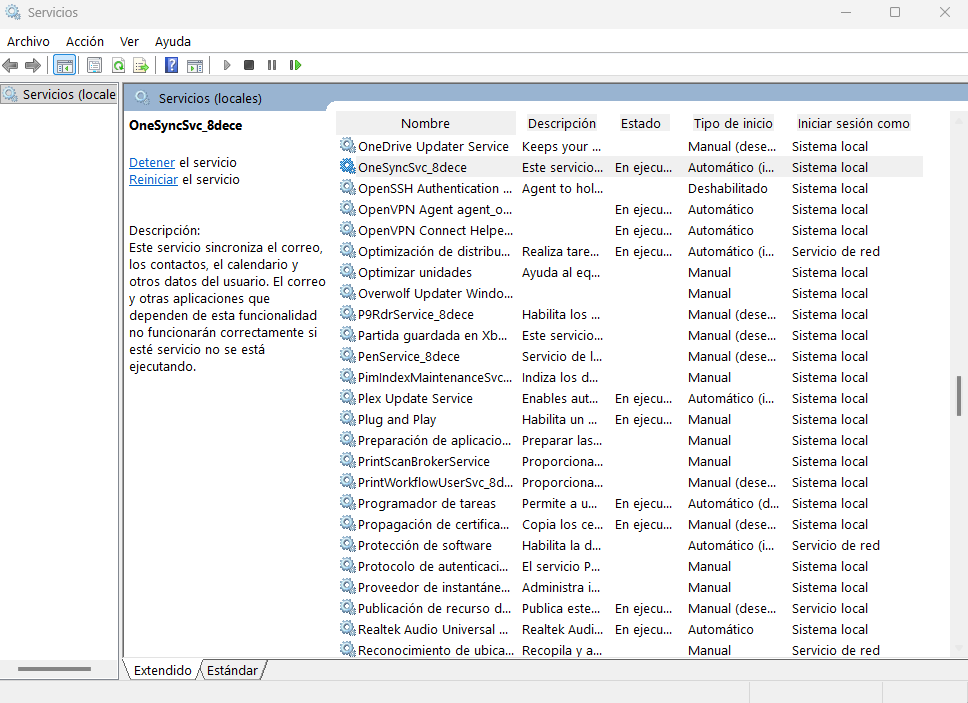The width and height of the screenshot is (968, 703).
Task: Click 'Realtek Audi...' description cell
Action: coord(562,629)
